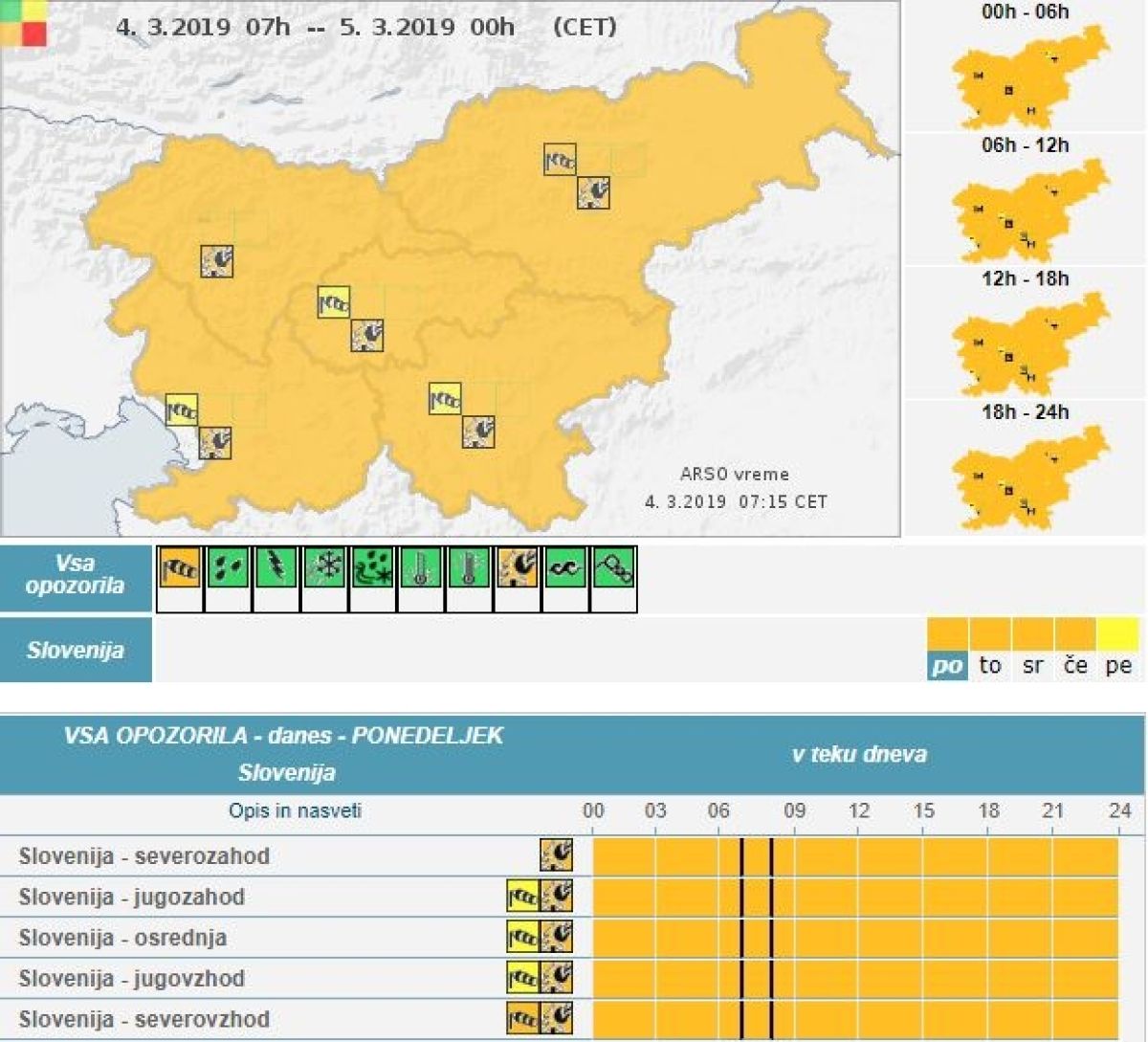1148x1042 pixels.
Task: Click the '00' hour label on timeline
Action: pyautogui.click(x=593, y=811)
